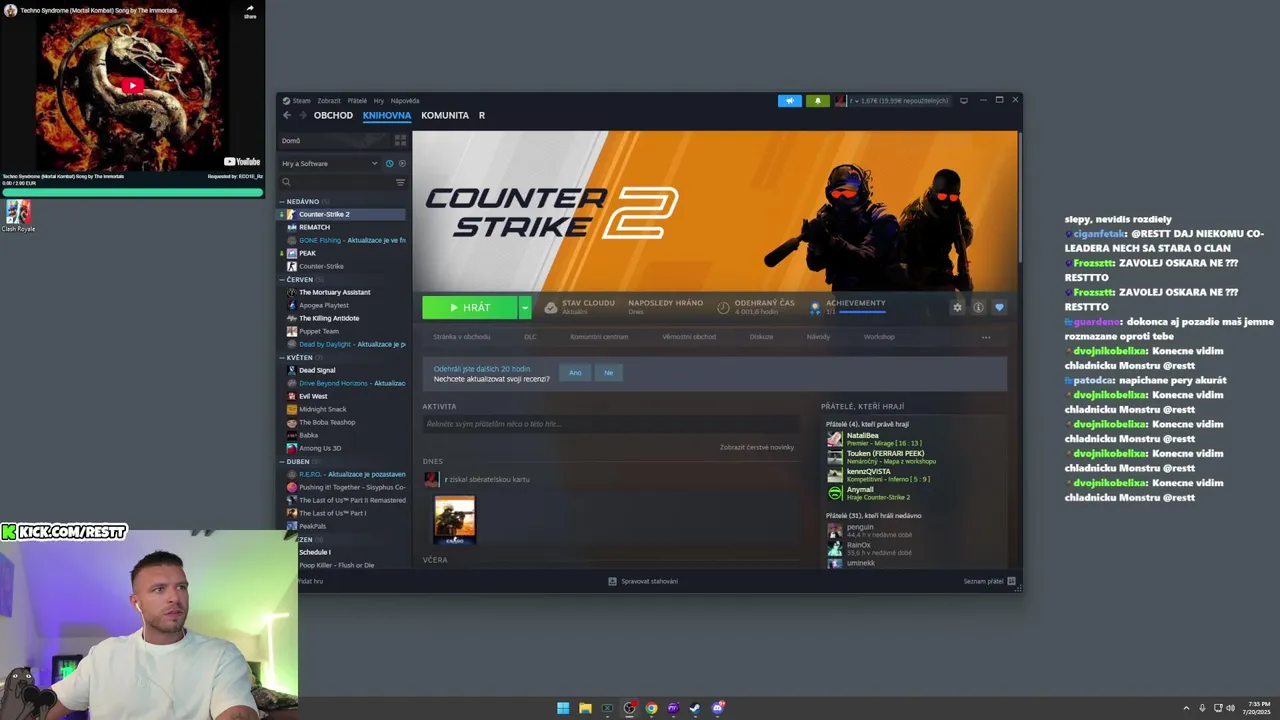Image resolution: width=1280 pixels, height=720 pixels.
Task: Click the 'Zobrazit čerstvé novinky' link
Action: tap(757, 447)
